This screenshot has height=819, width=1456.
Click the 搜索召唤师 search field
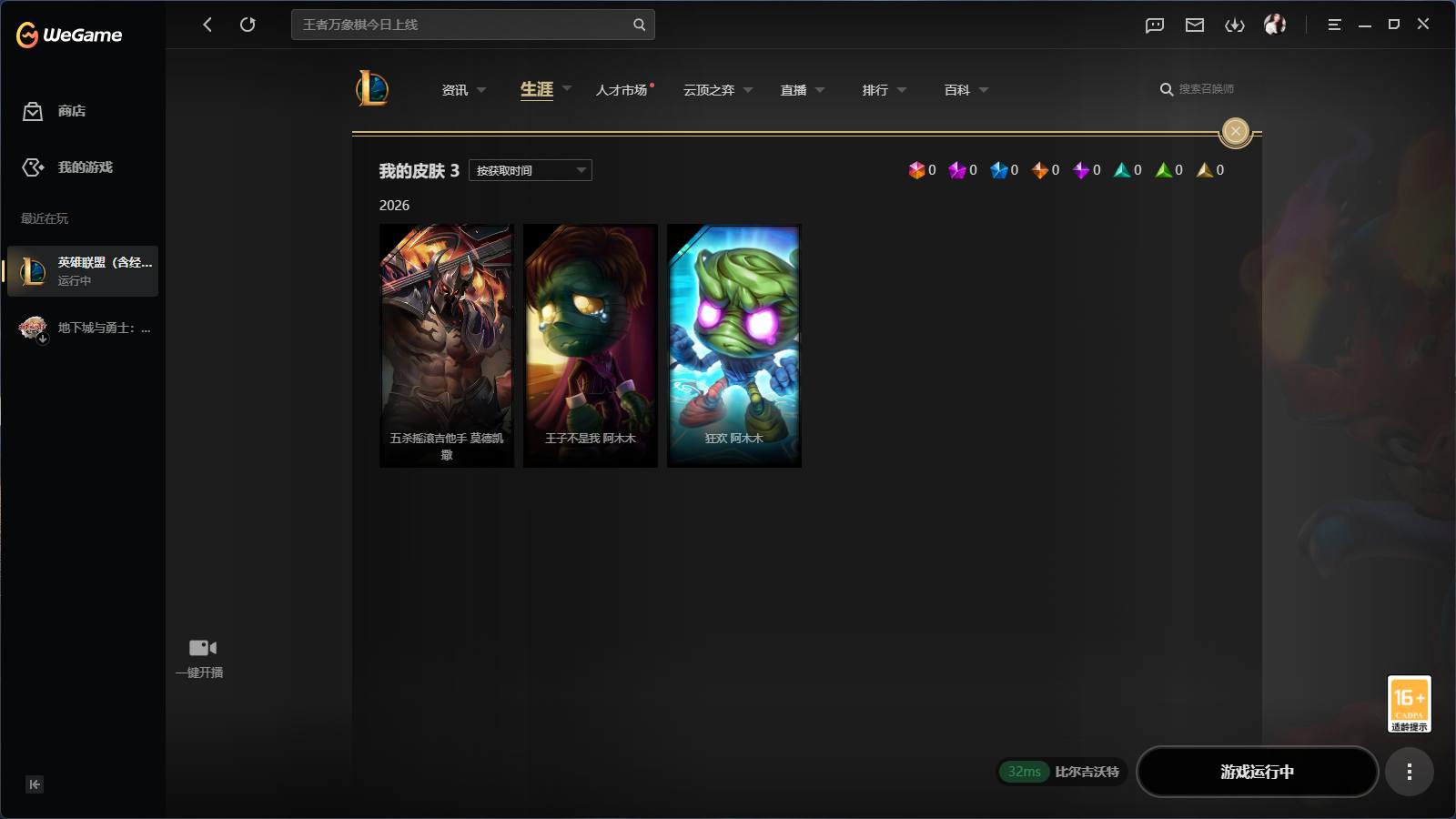coord(1207,89)
